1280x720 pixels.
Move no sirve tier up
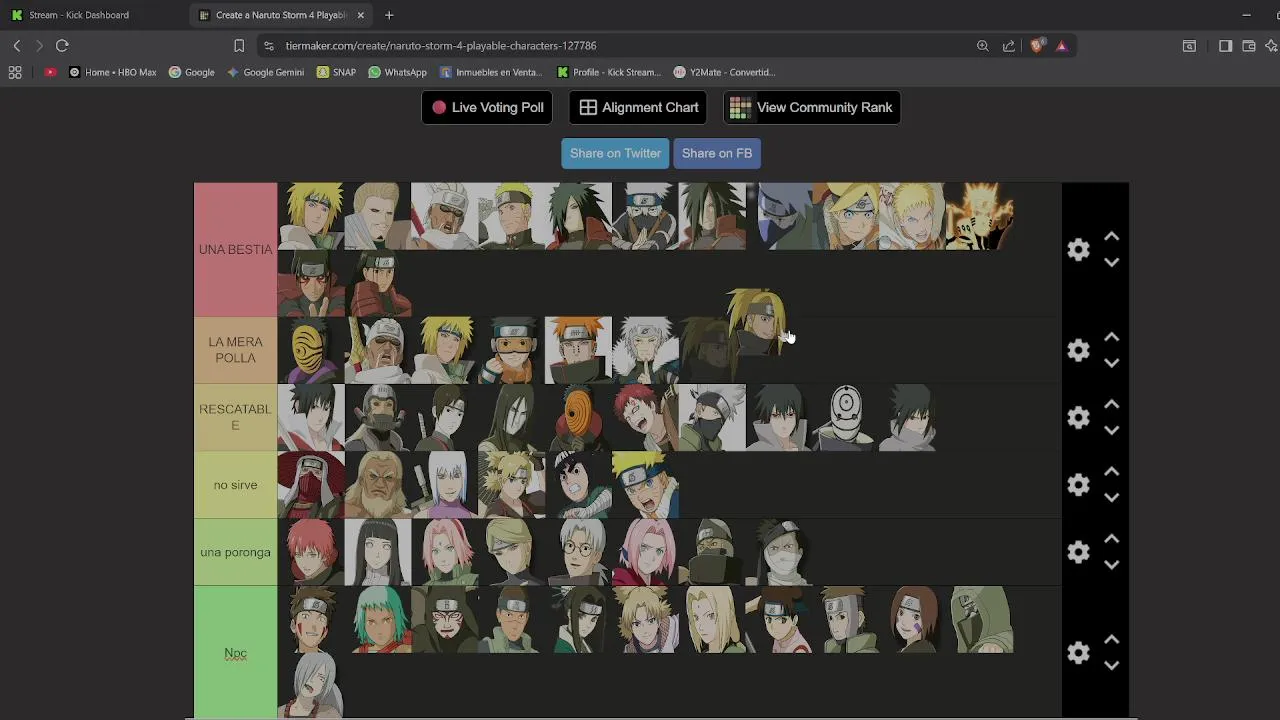[x=1111, y=472]
